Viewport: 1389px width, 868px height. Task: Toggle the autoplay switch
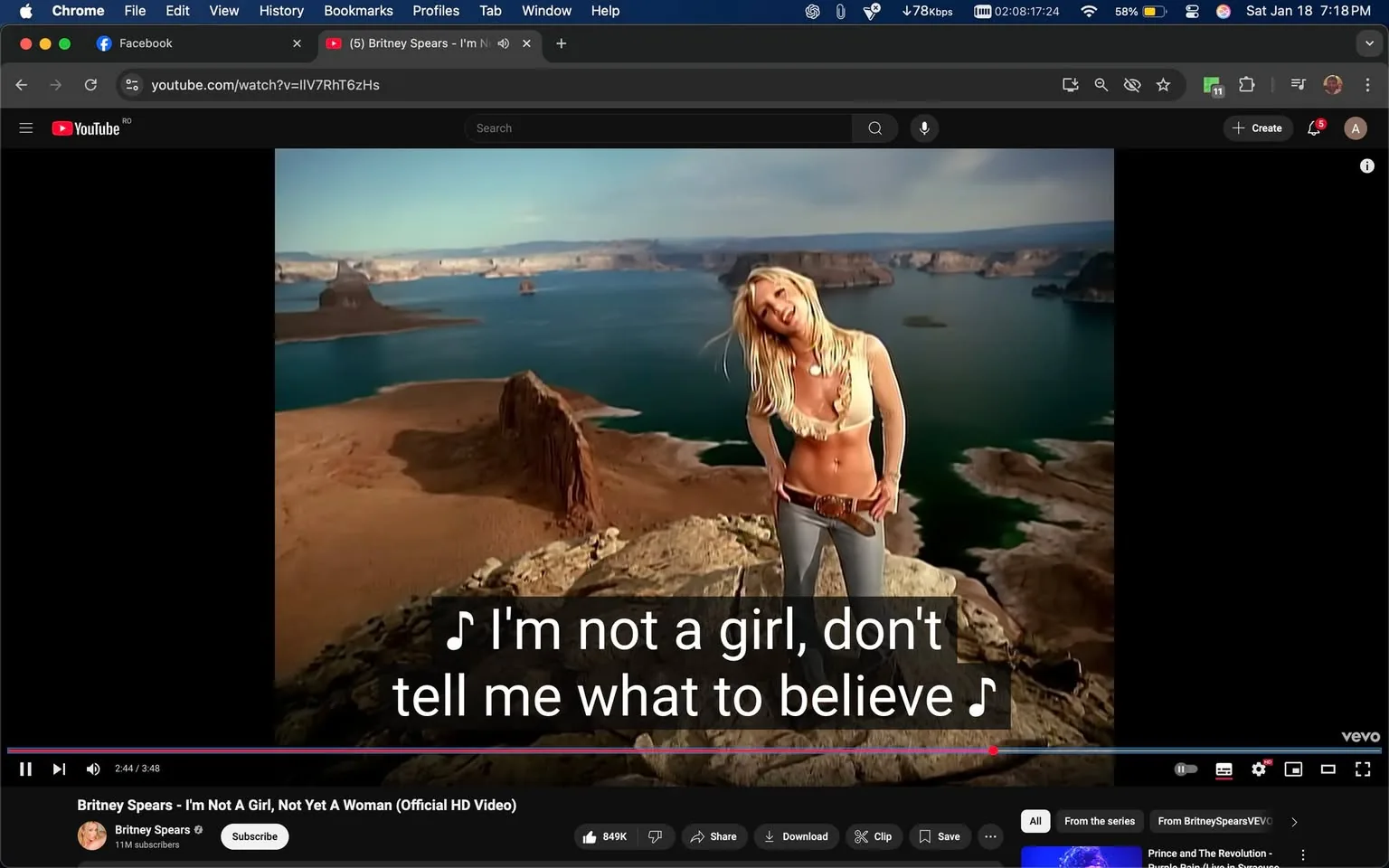coord(1185,769)
